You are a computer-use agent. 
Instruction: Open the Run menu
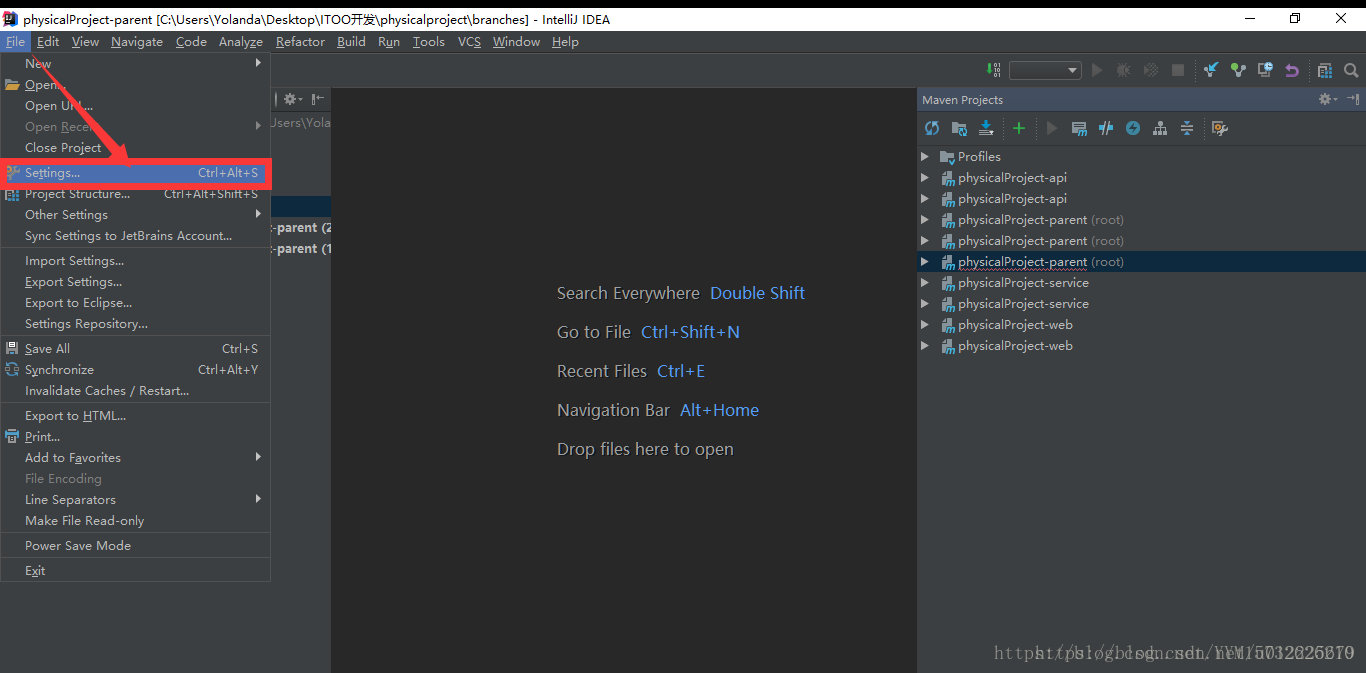point(389,41)
